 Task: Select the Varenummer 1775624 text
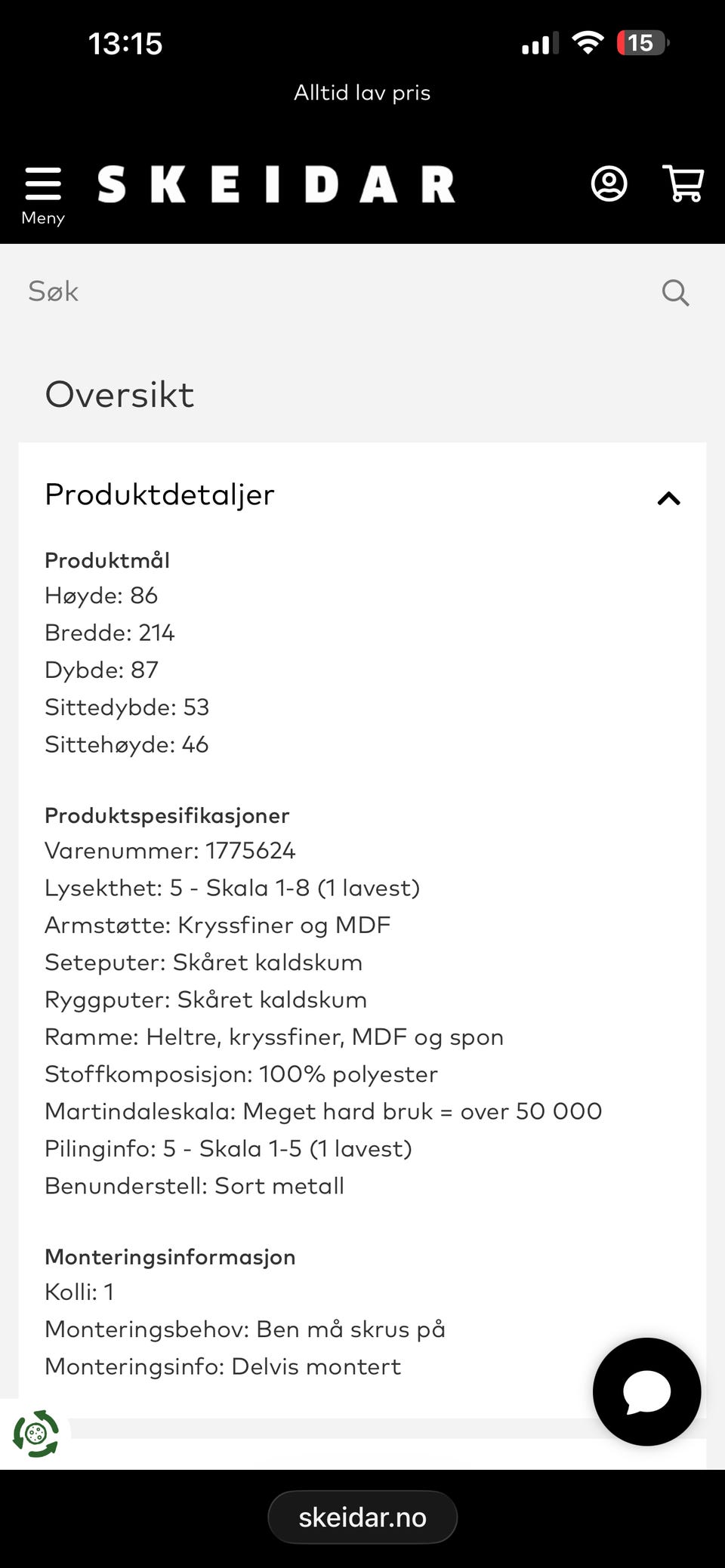click(170, 851)
